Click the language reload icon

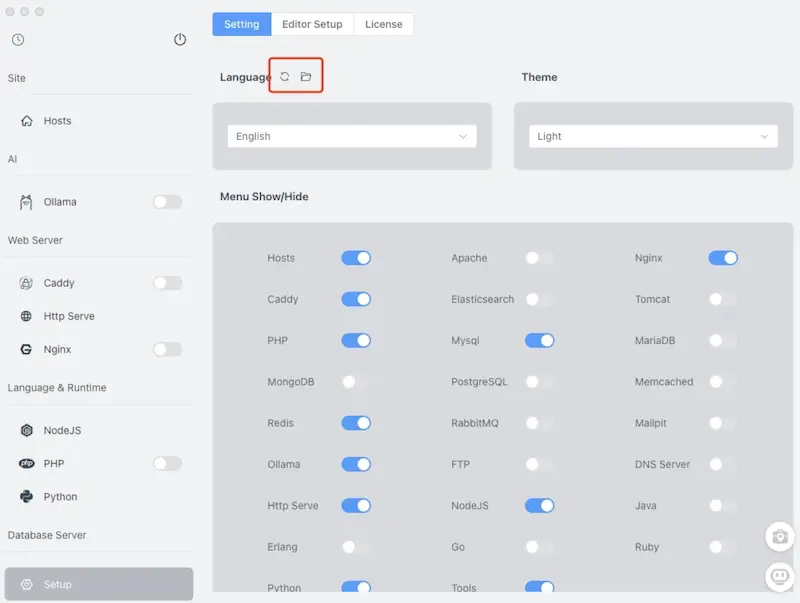pos(285,77)
